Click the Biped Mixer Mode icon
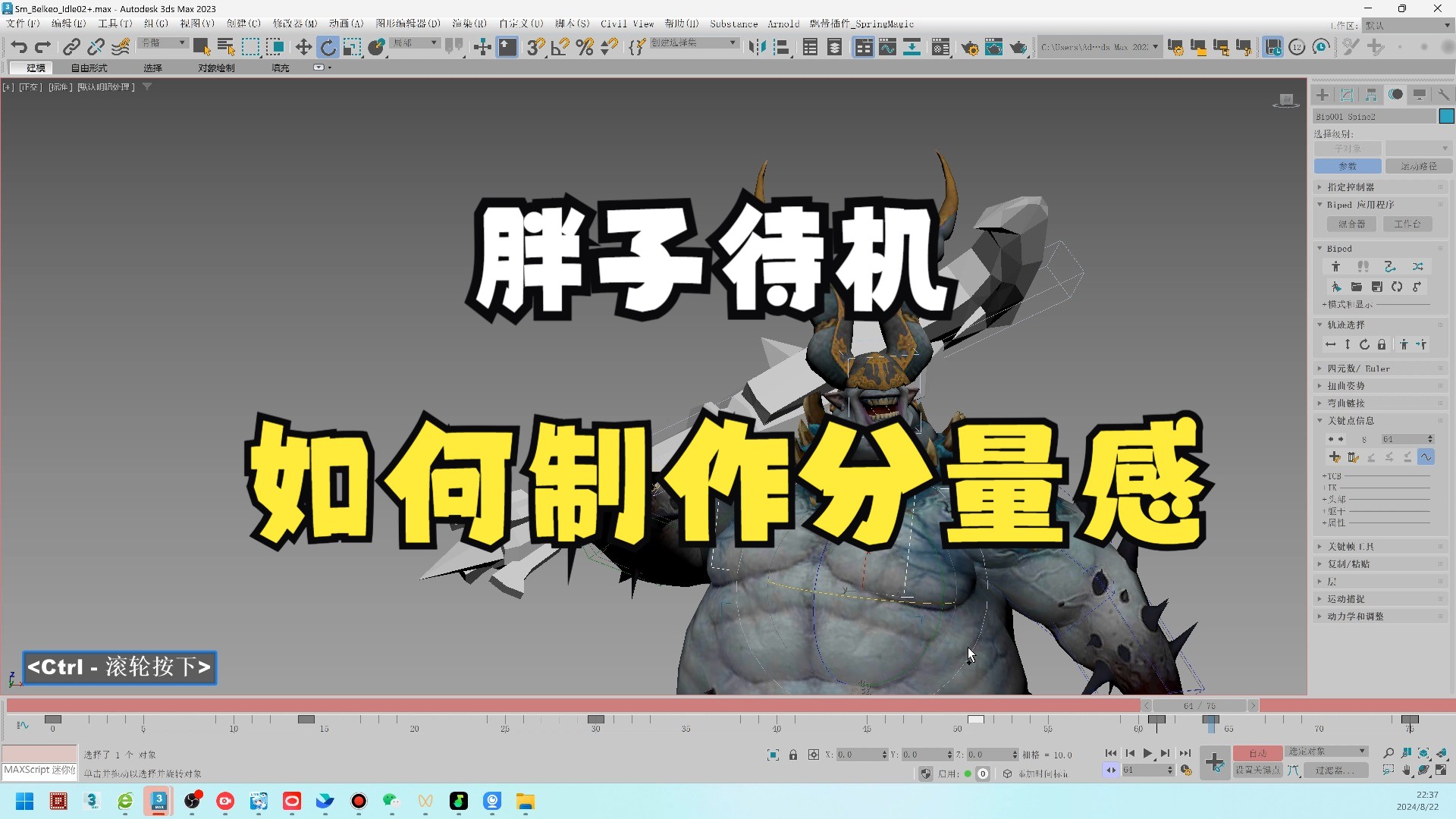The image size is (1456, 819). (x=1417, y=267)
